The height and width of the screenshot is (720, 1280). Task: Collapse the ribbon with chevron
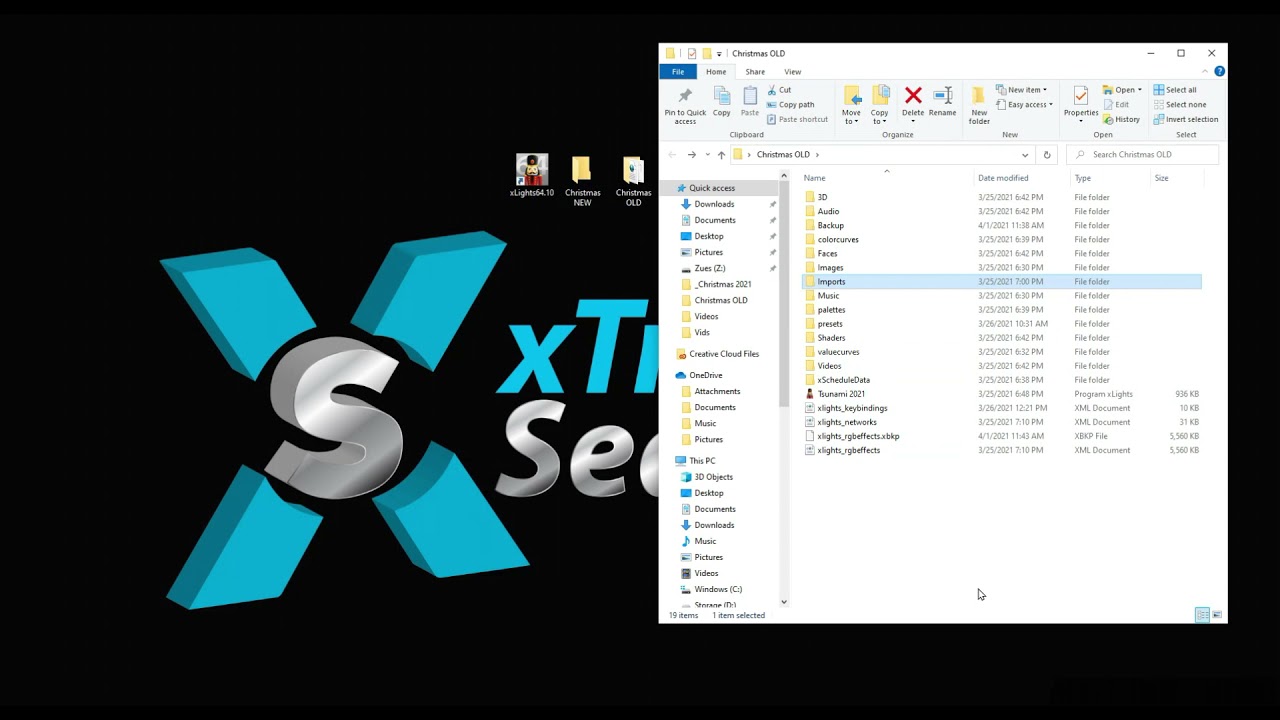[x=1205, y=72]
